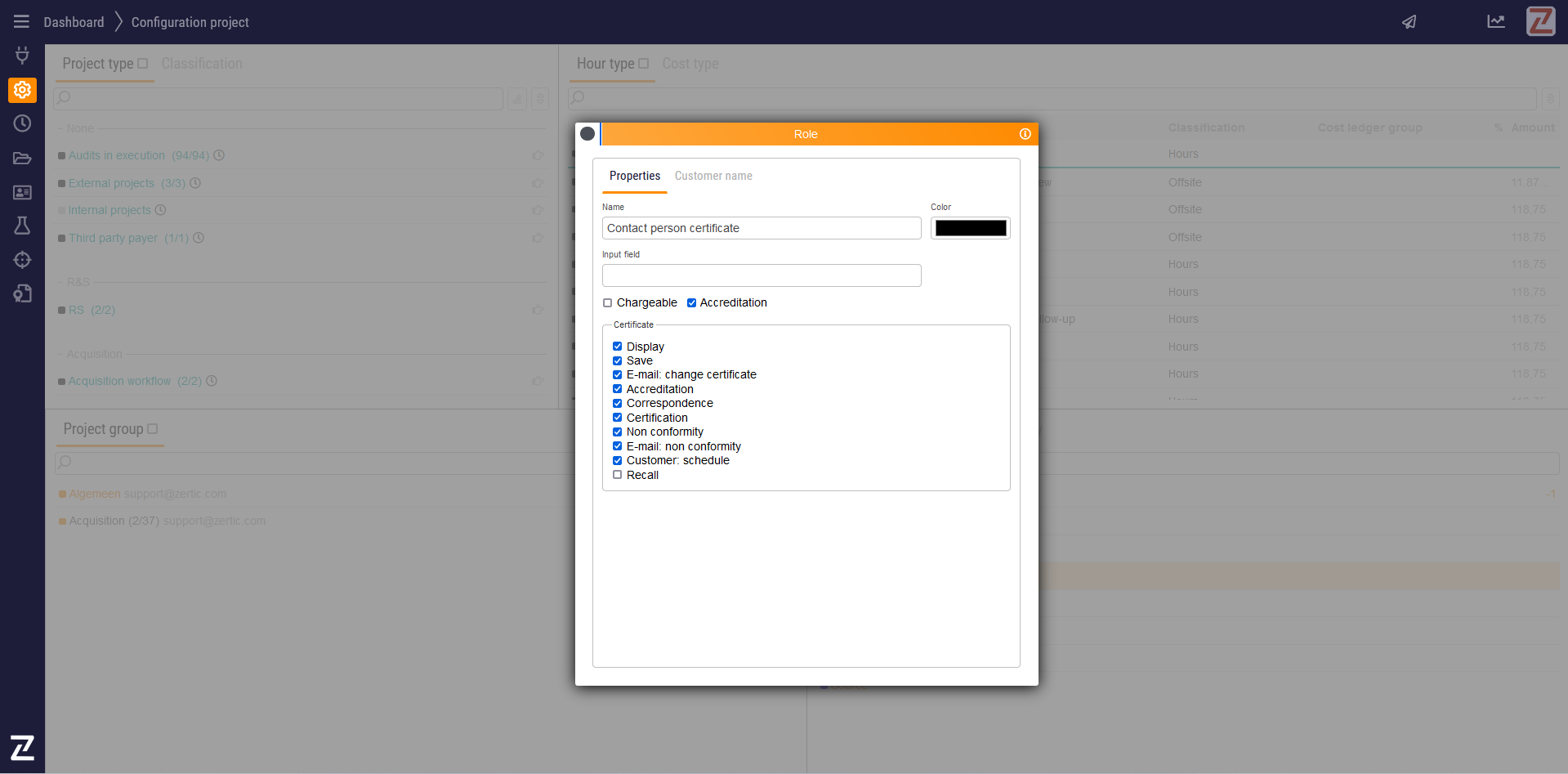1568x774 pixels.
Task: Switch to the Customer name tab
Action: point(713,176)
